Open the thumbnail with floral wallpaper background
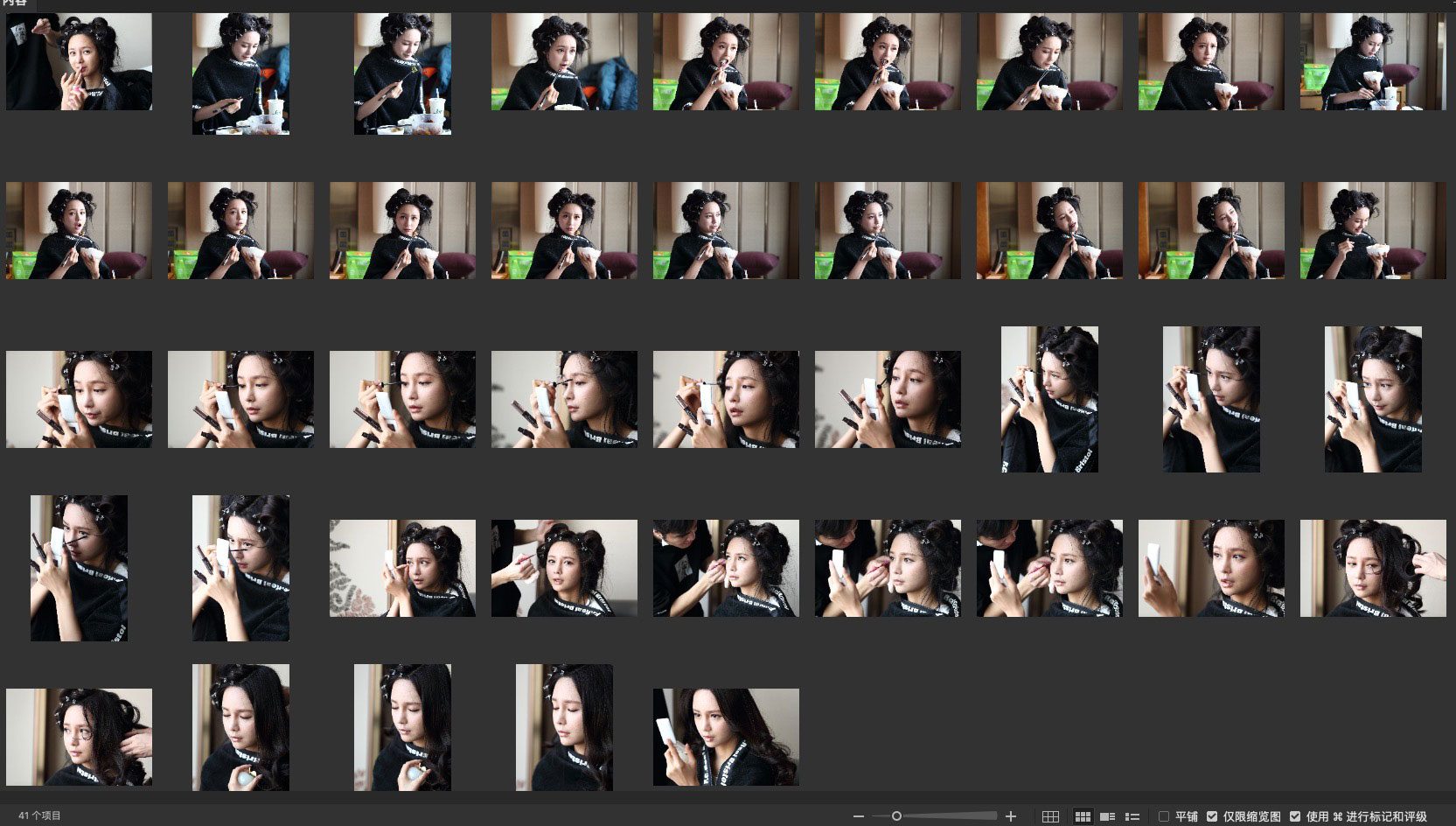1456x826 pixels. (402, 568)
